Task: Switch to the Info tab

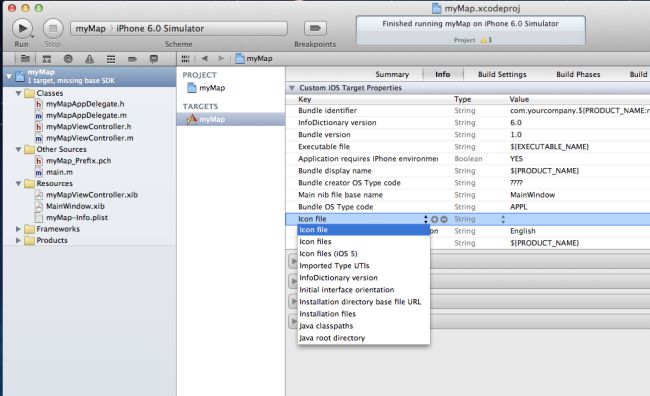Action: tap(442, 74)
